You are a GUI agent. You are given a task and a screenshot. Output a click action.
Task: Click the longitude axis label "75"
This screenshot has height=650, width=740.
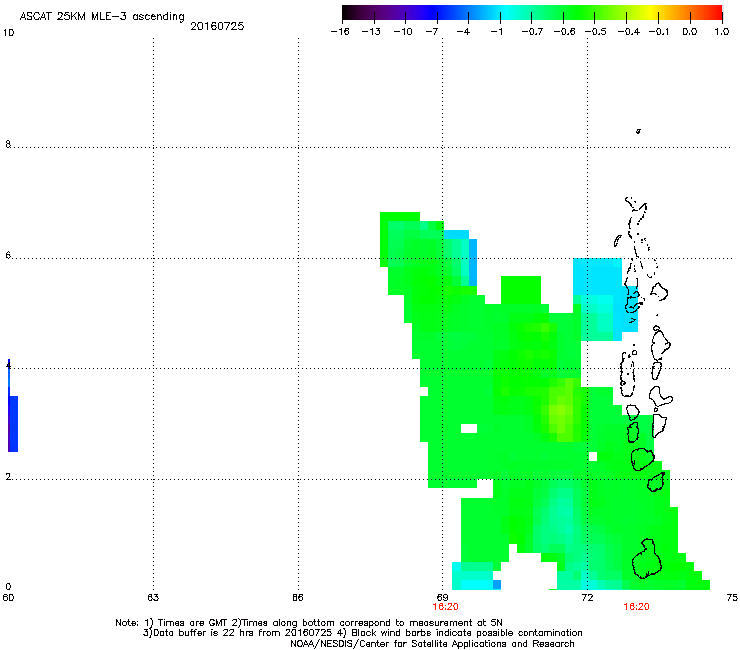pyautogui.click(x=732, y=598)
